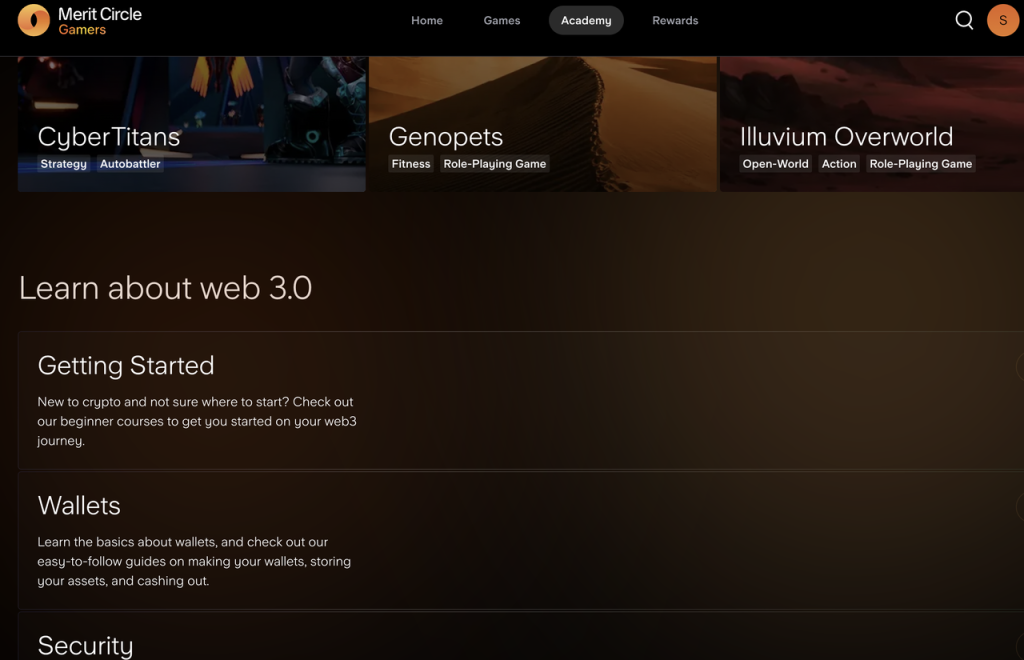Screen dimensions: 1024x660
Task: Click the Open-World tag on Illuvium Overworld
Action: point(775,164)
